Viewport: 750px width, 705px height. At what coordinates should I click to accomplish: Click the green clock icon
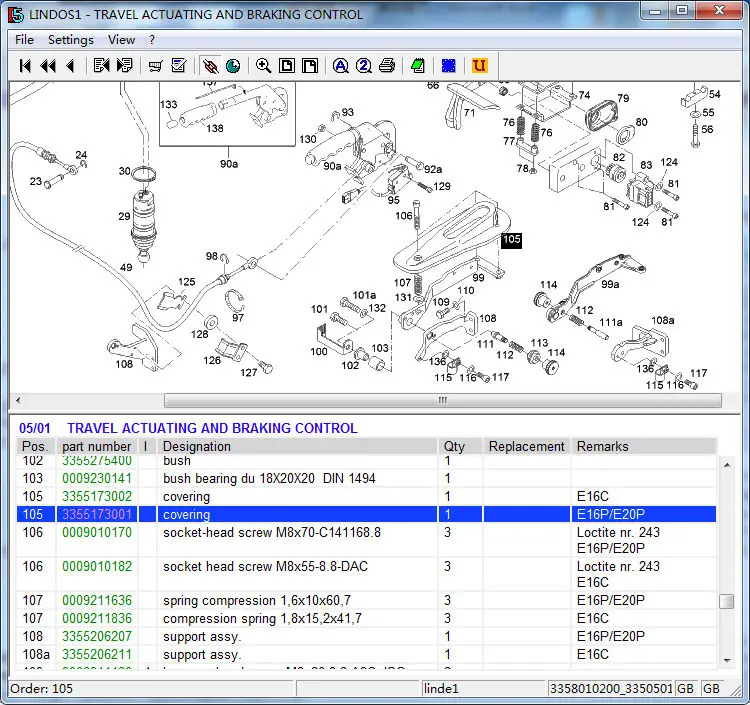233,66
